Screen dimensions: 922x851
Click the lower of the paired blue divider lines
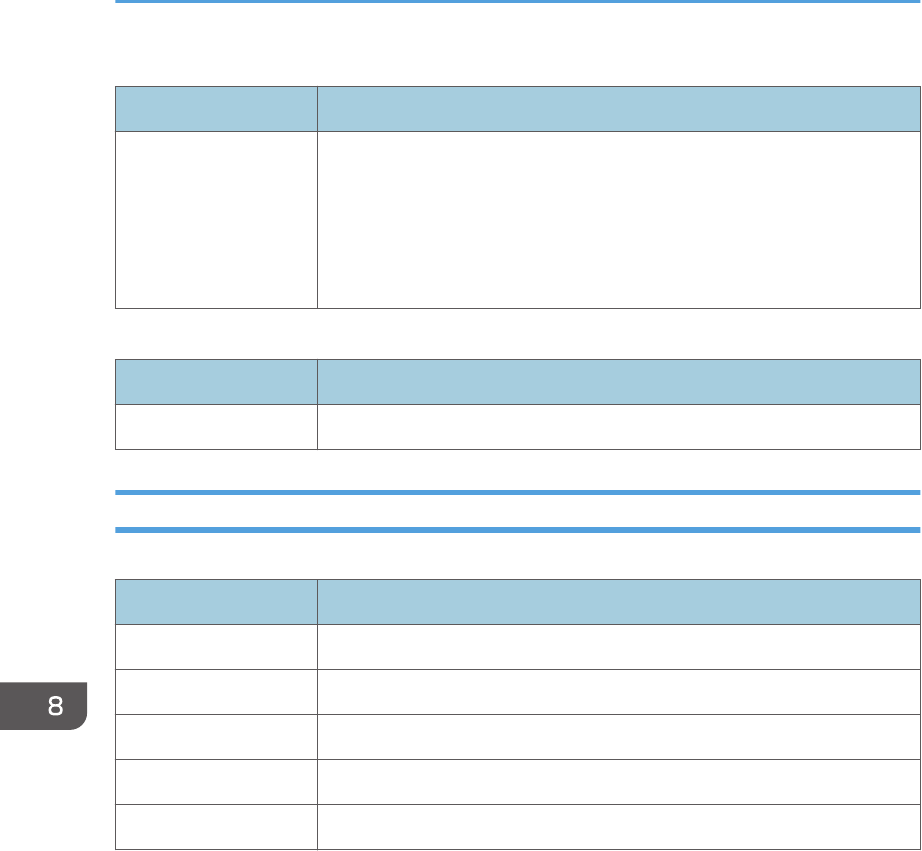517,530
